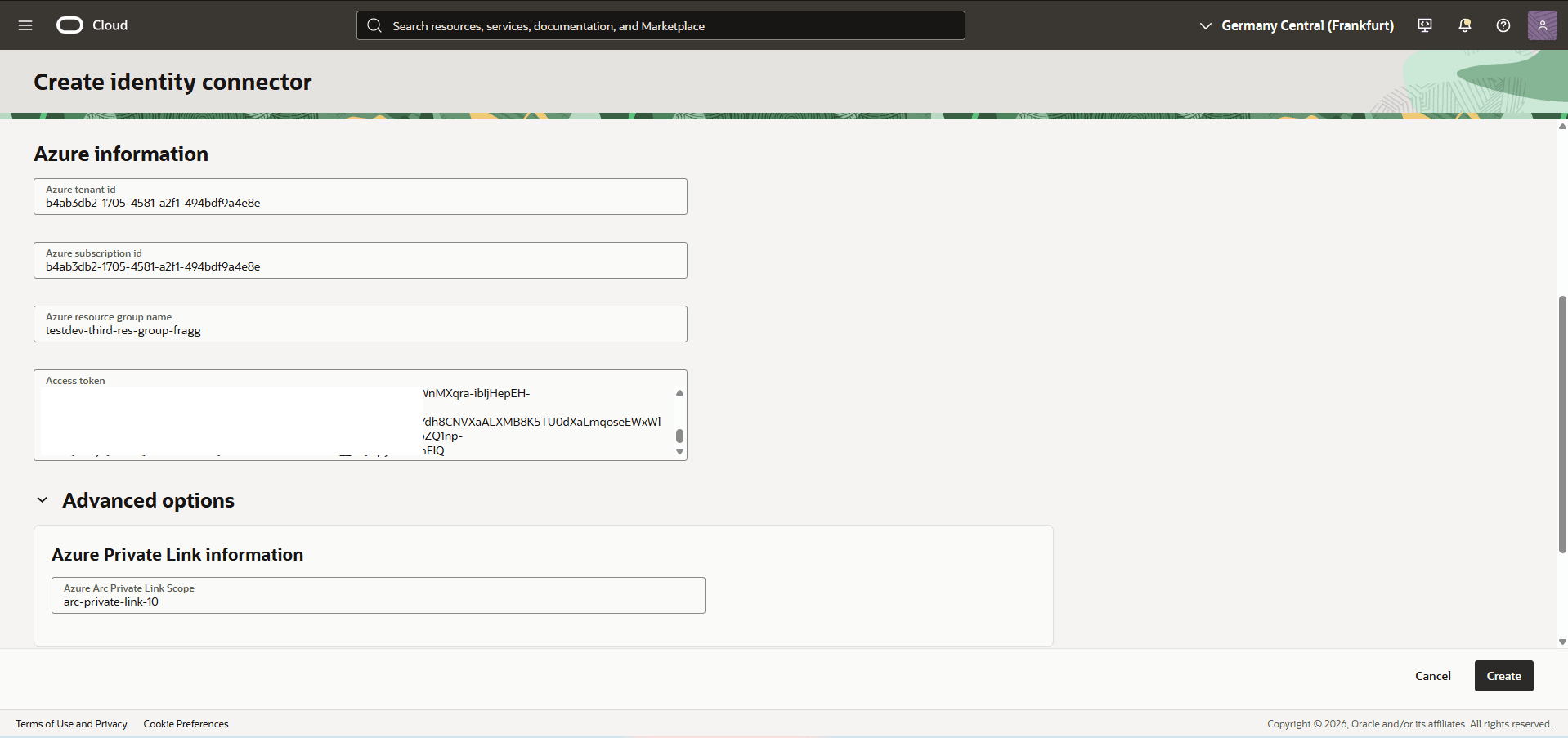The height and width of the screenshot is (738, 1568).
Task: Click the Create button
Action: click(x=1503, y=676)
